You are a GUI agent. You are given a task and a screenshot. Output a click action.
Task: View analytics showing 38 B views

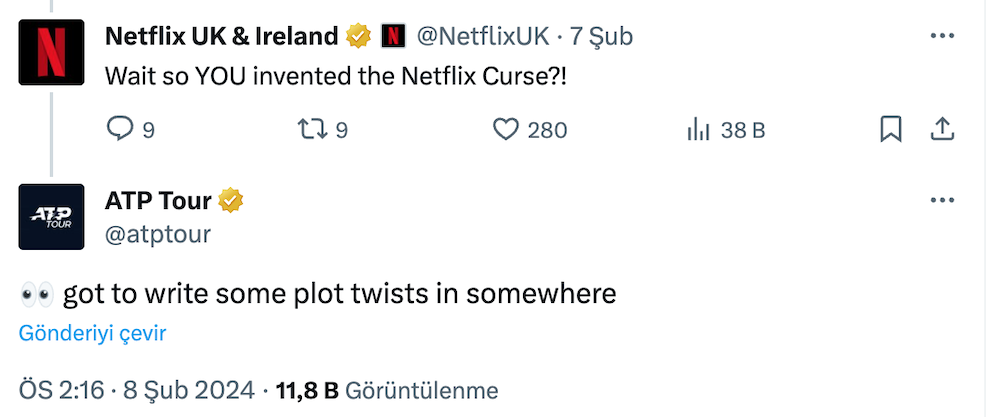tap(698, 129)
